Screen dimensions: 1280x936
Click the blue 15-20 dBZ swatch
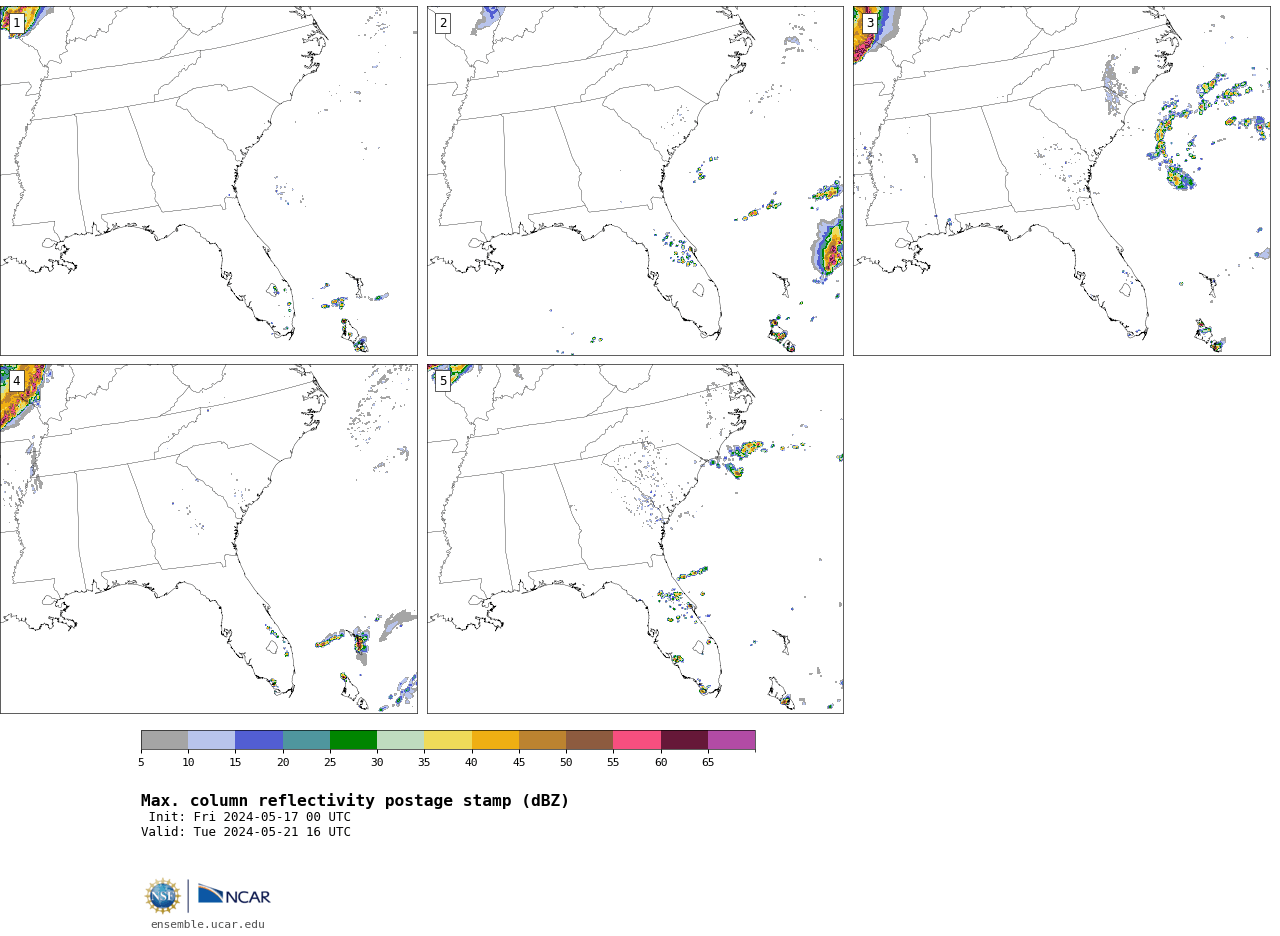point(259,740)
